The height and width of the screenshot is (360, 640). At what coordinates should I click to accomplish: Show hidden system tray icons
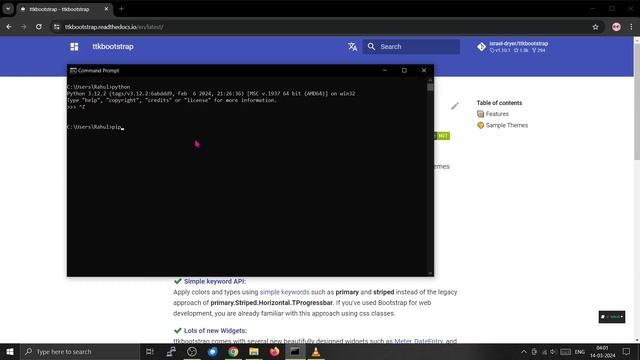pyautogui.click(x=524, y=351)
